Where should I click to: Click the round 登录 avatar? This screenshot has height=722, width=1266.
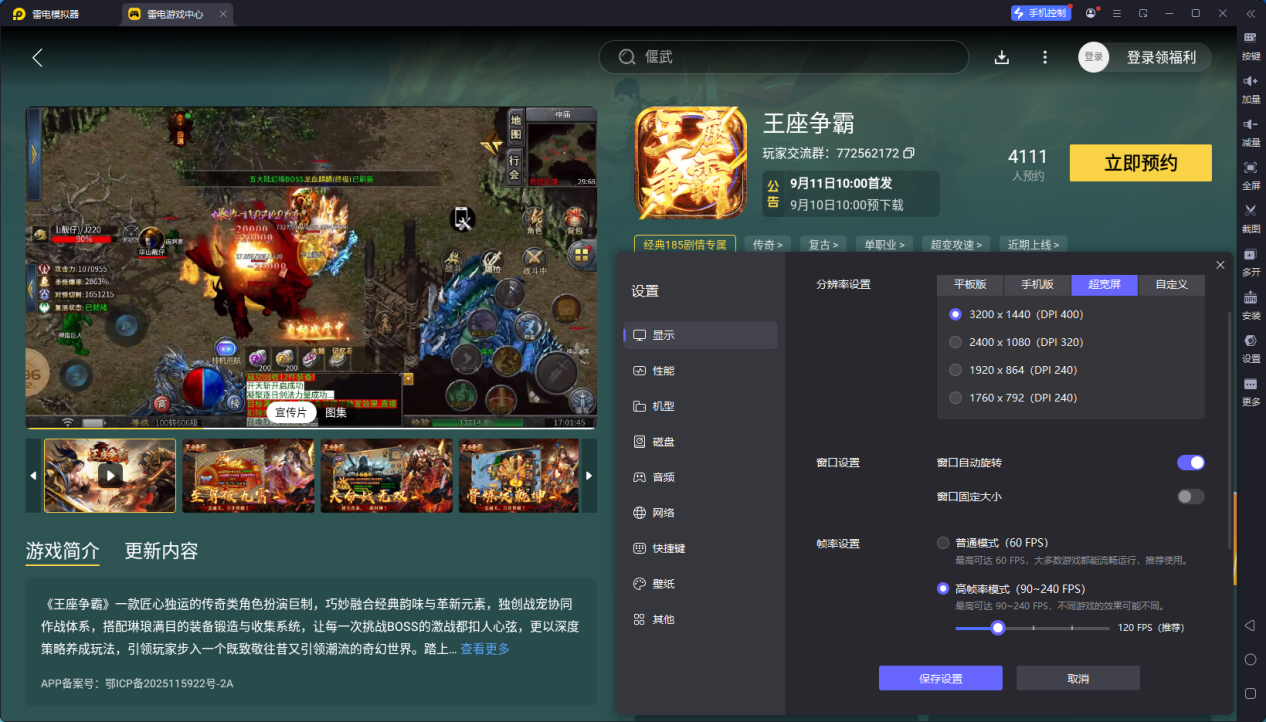(x=1094, y=57)
